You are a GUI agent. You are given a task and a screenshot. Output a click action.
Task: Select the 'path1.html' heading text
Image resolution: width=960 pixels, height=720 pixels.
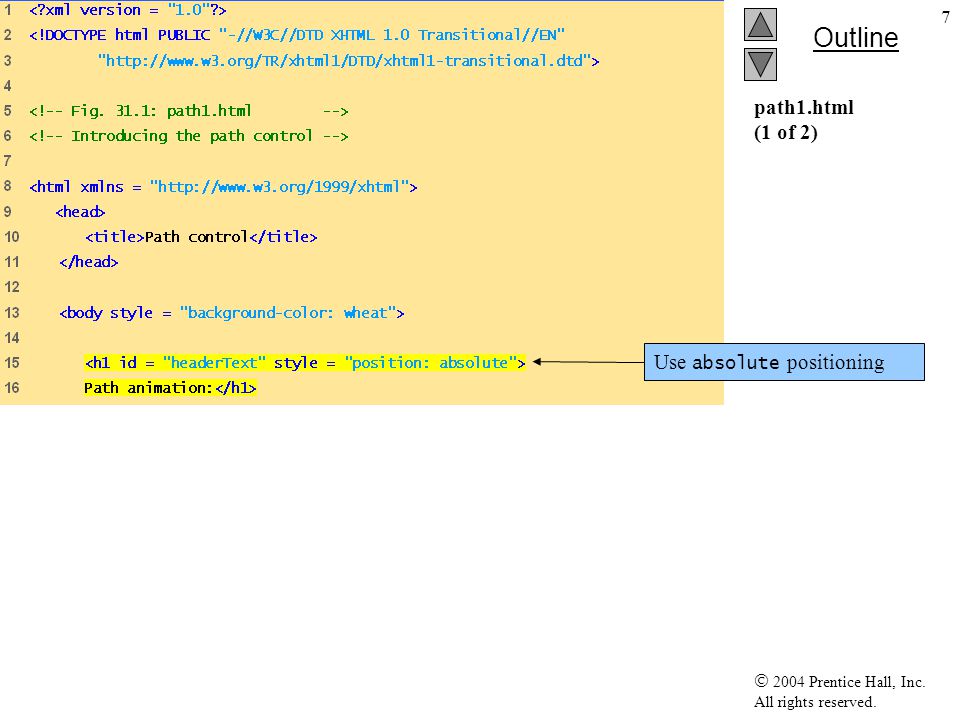click(803, 108)
